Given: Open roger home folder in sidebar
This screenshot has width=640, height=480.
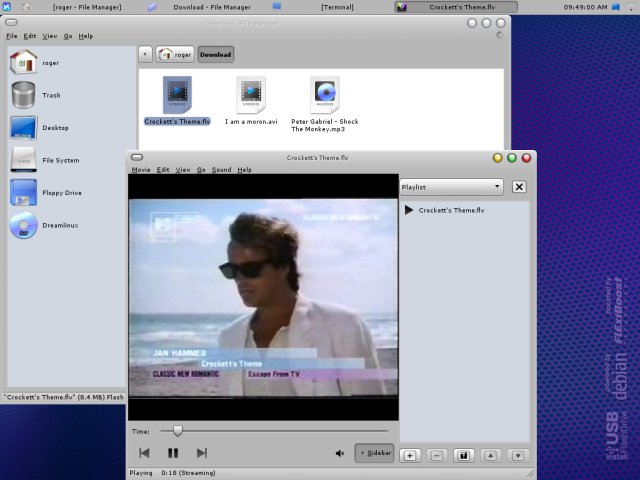Looking at the screenshot, I should pos(35,62).
